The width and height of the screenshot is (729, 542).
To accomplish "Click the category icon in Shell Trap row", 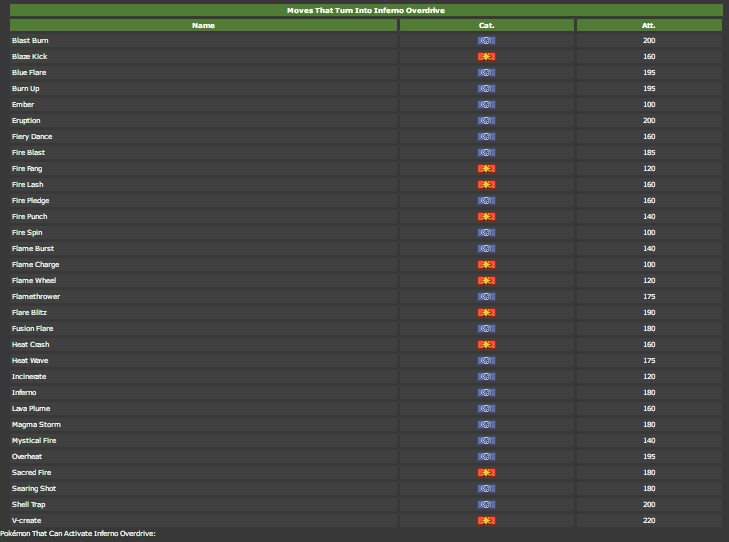I will pyautogui.click(x=486, y=505).
